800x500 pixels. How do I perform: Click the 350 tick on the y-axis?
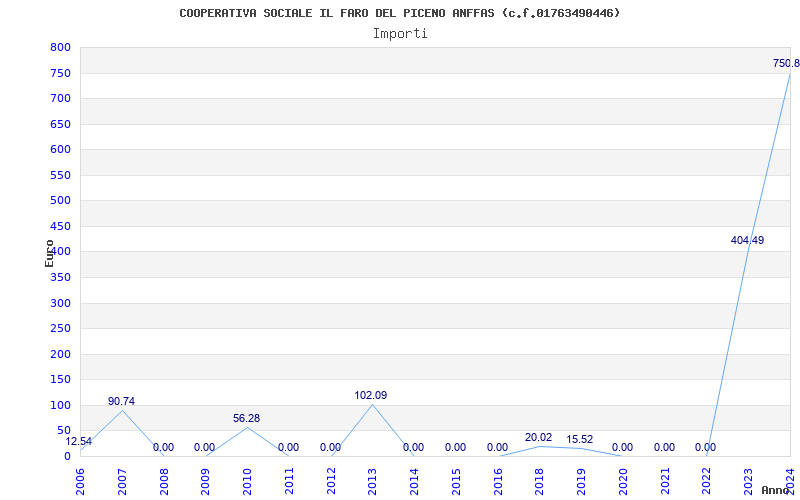(60, 278)
